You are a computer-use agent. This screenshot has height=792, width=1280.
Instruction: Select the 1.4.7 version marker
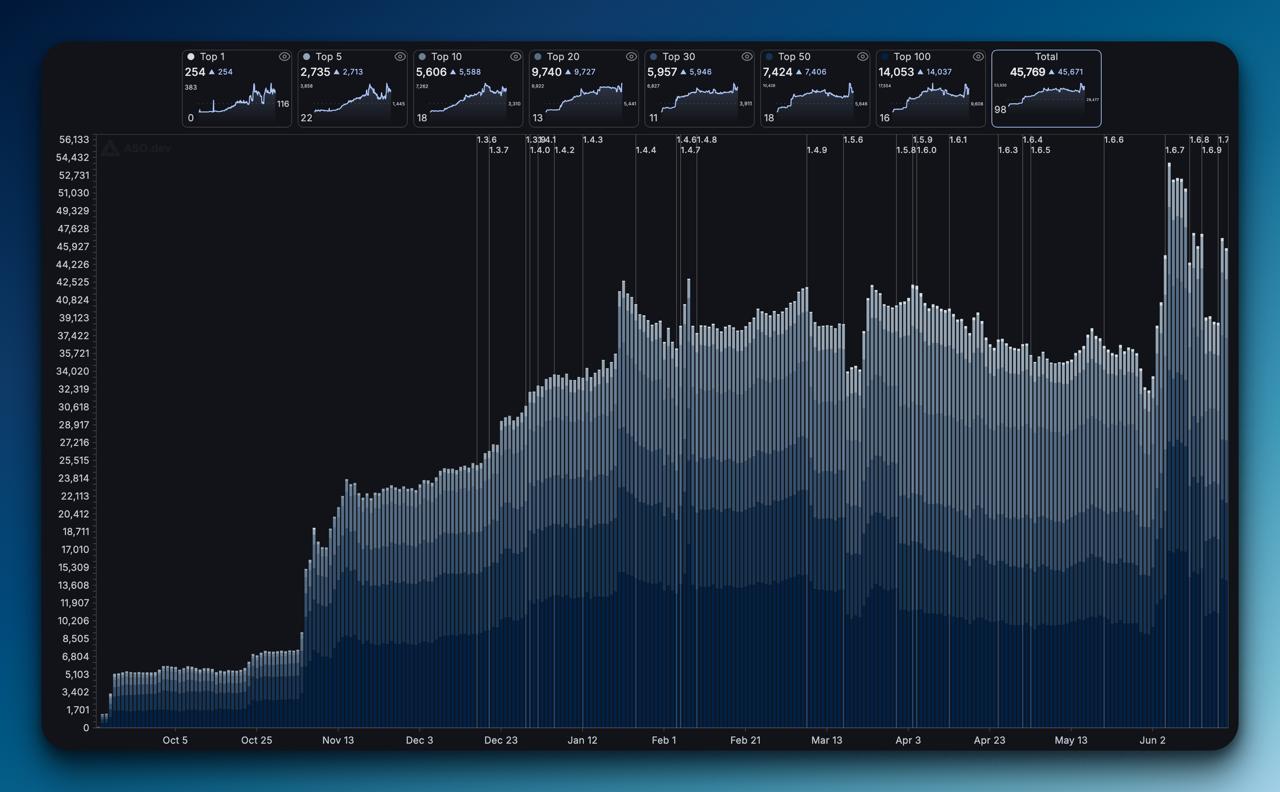tap(690, 150)
